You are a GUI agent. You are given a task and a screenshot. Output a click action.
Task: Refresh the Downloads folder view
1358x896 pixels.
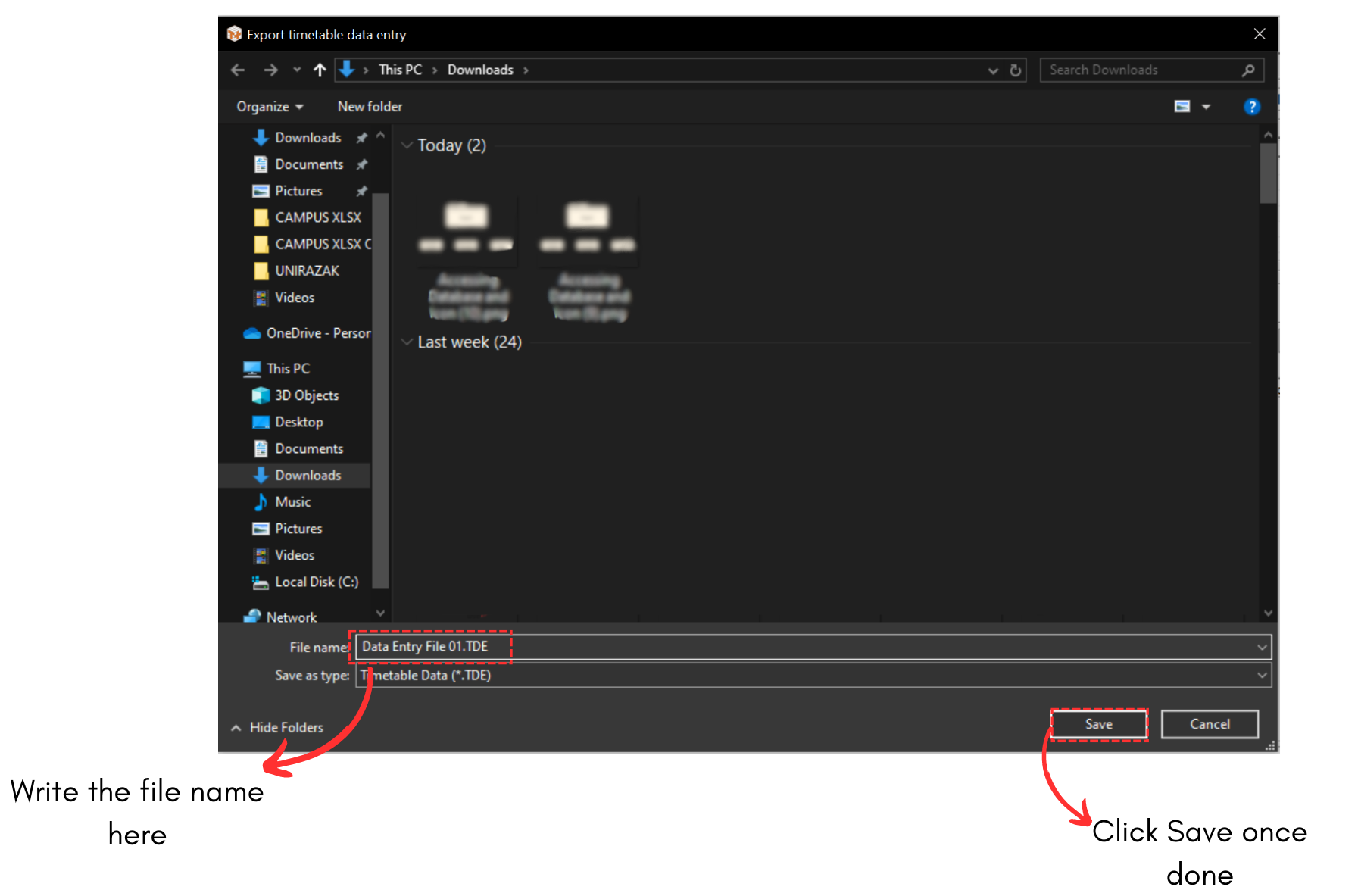1016,70
